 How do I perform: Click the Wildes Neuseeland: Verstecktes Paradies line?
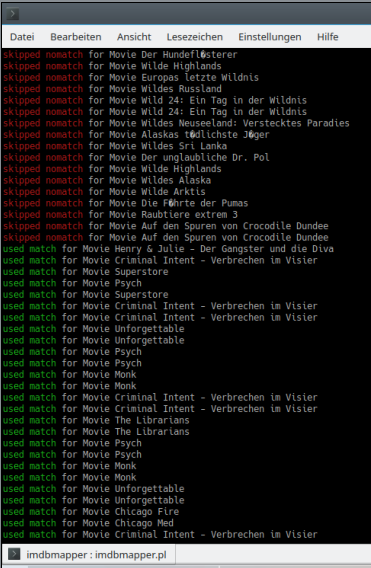176,123
